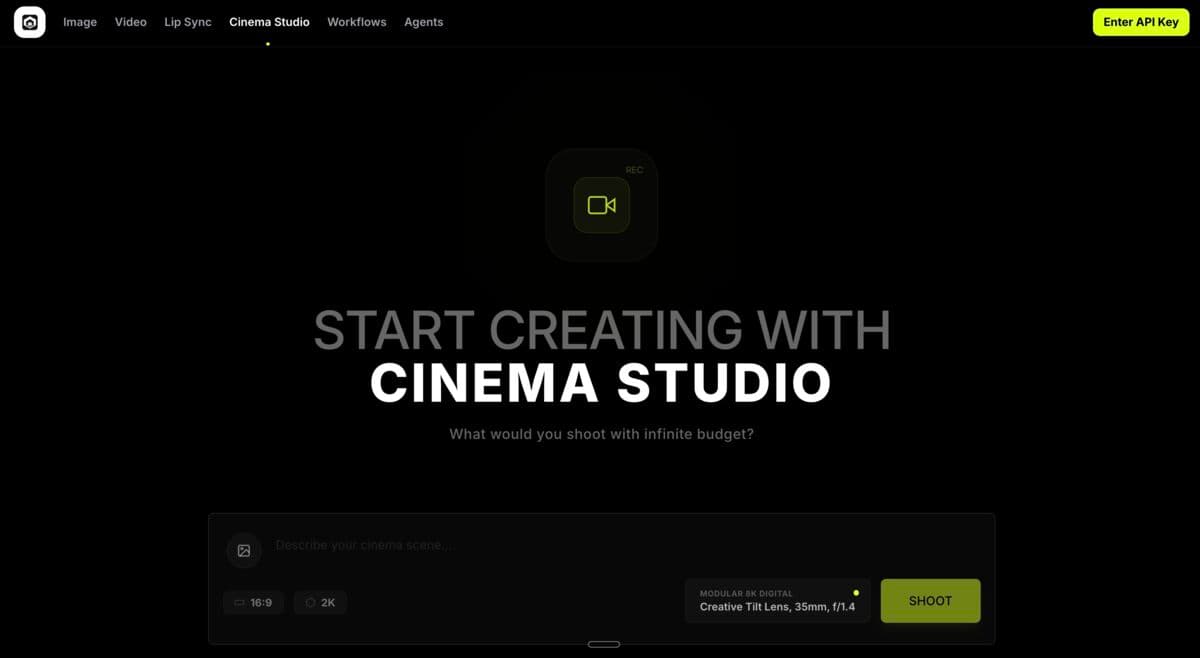This screenshot has width=1200, height=658.
Task: Click the pill-shaped handle below the prompt panel
Action: tap(603, 644)
